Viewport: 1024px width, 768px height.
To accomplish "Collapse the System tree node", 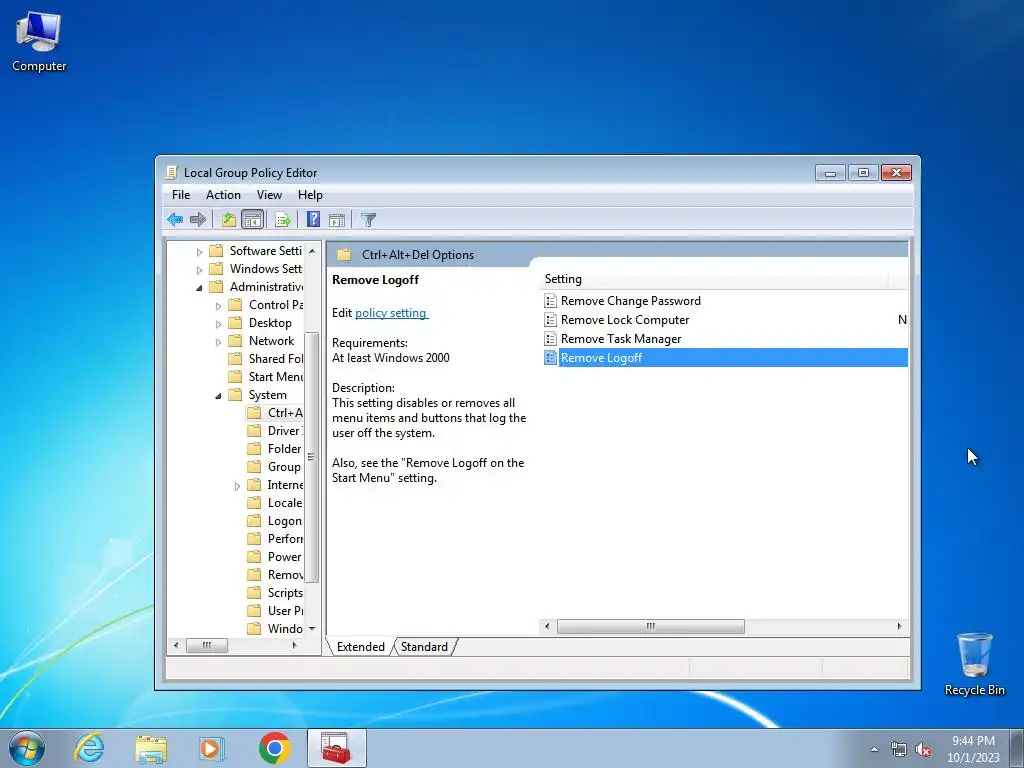I will (218, 396).
